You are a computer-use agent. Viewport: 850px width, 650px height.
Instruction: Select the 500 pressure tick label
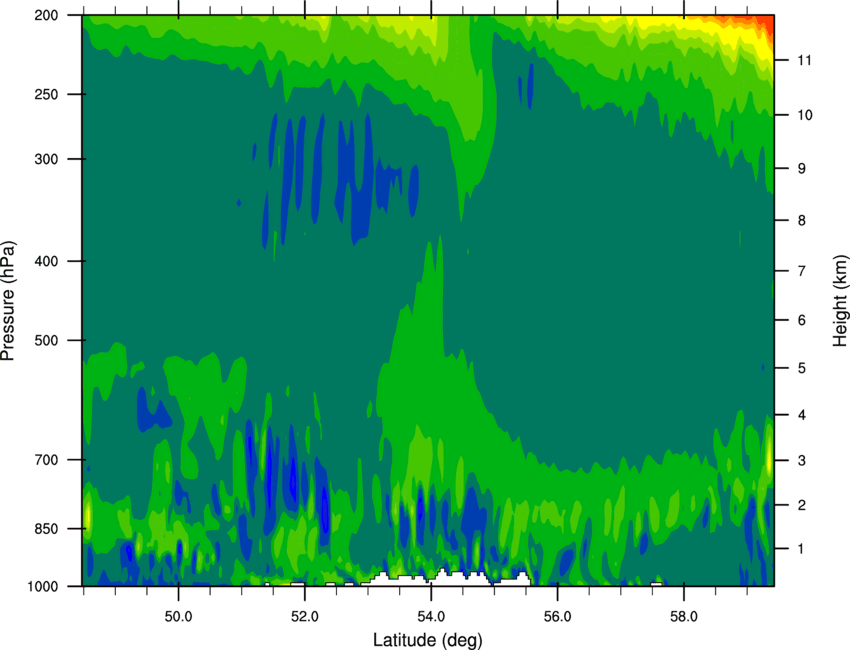[47, 340]
